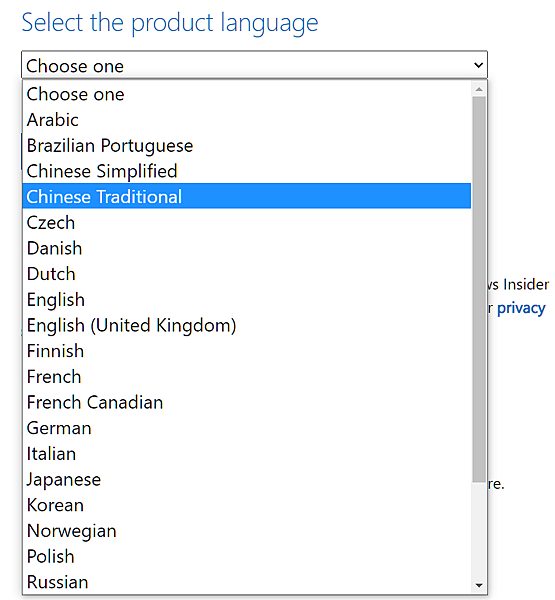Choose Korean language entry

tap(246, 505)
